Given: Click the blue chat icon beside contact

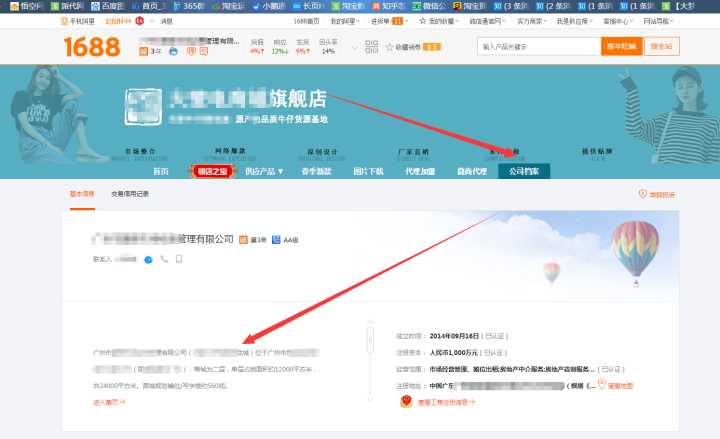Looking at the screenshot, I should pos(148,259).
